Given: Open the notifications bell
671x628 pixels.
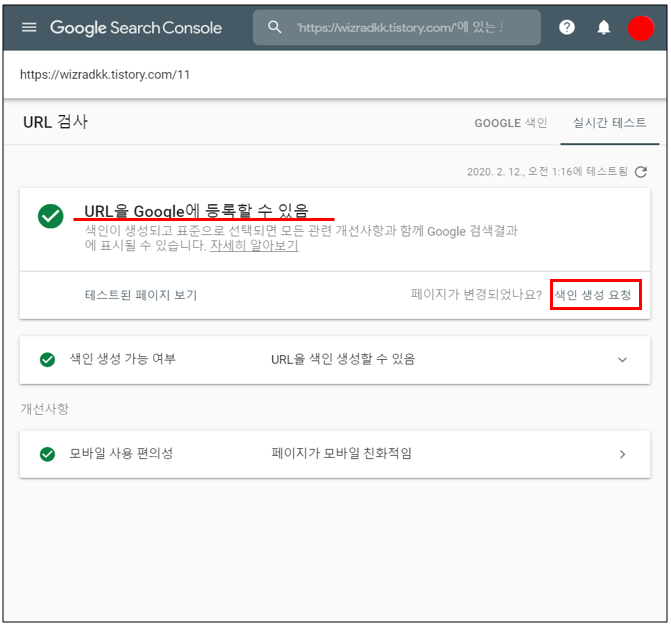Looking at the screenshot, I should coord(603,28).
